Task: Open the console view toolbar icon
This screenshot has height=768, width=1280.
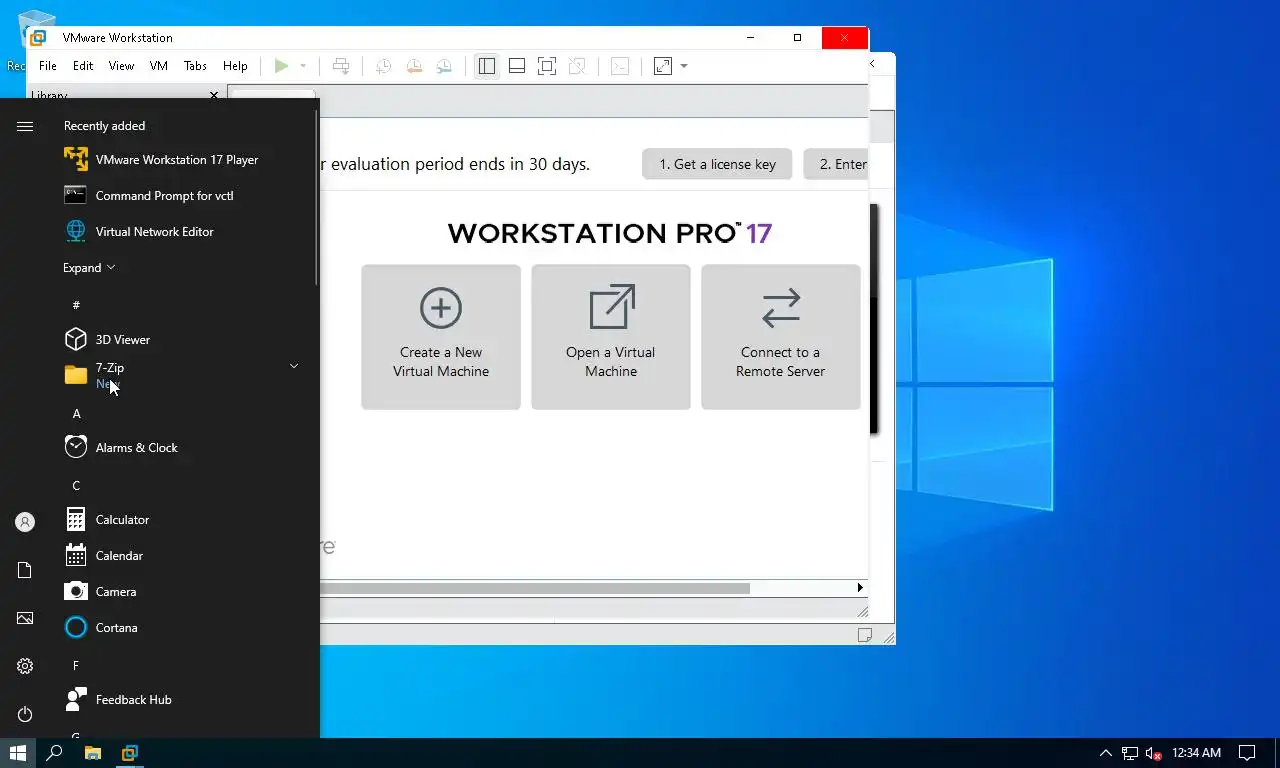Action: pos(620,66)
